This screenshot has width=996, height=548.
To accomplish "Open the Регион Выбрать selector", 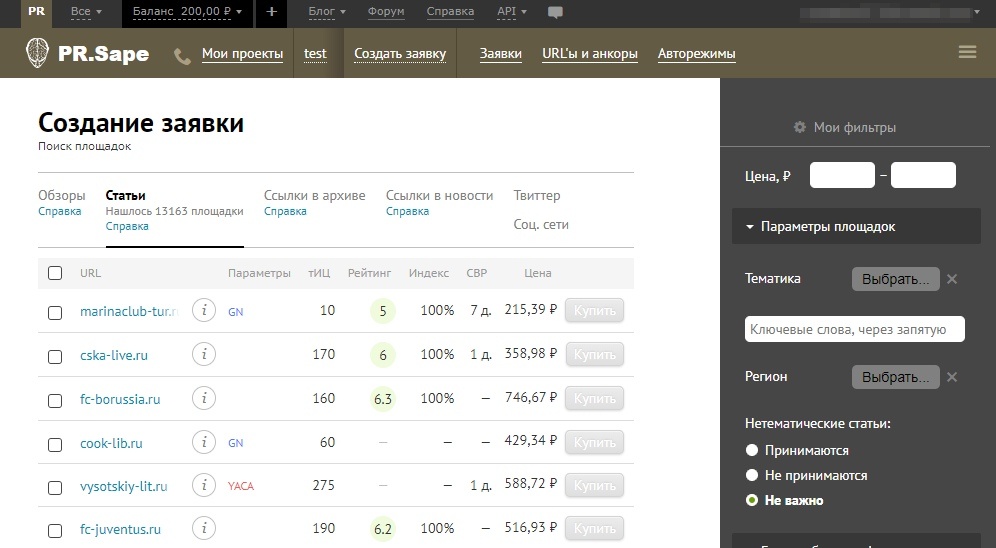I will click(896, 377).
